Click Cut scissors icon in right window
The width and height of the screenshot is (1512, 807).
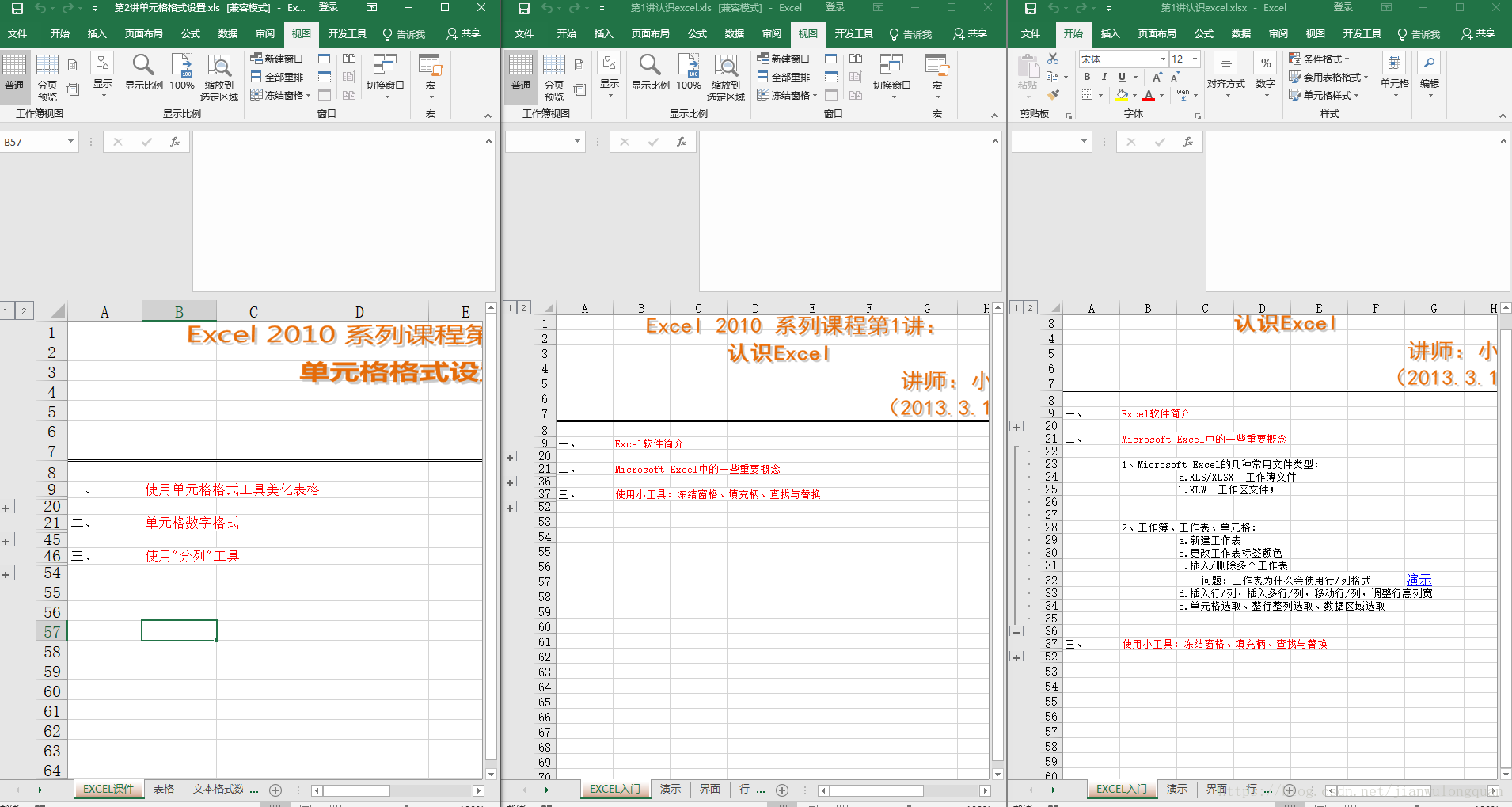click(1053, 59)
